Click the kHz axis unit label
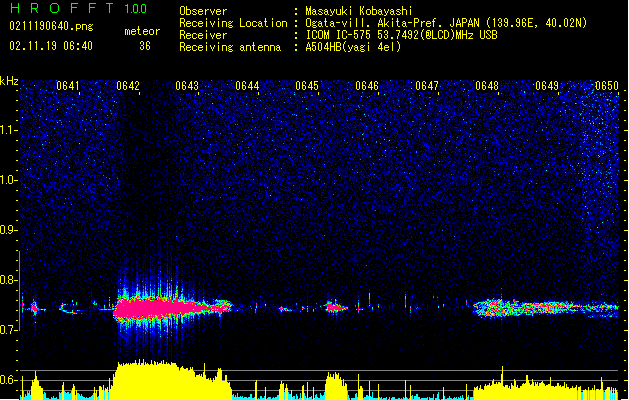 (9, 81)
